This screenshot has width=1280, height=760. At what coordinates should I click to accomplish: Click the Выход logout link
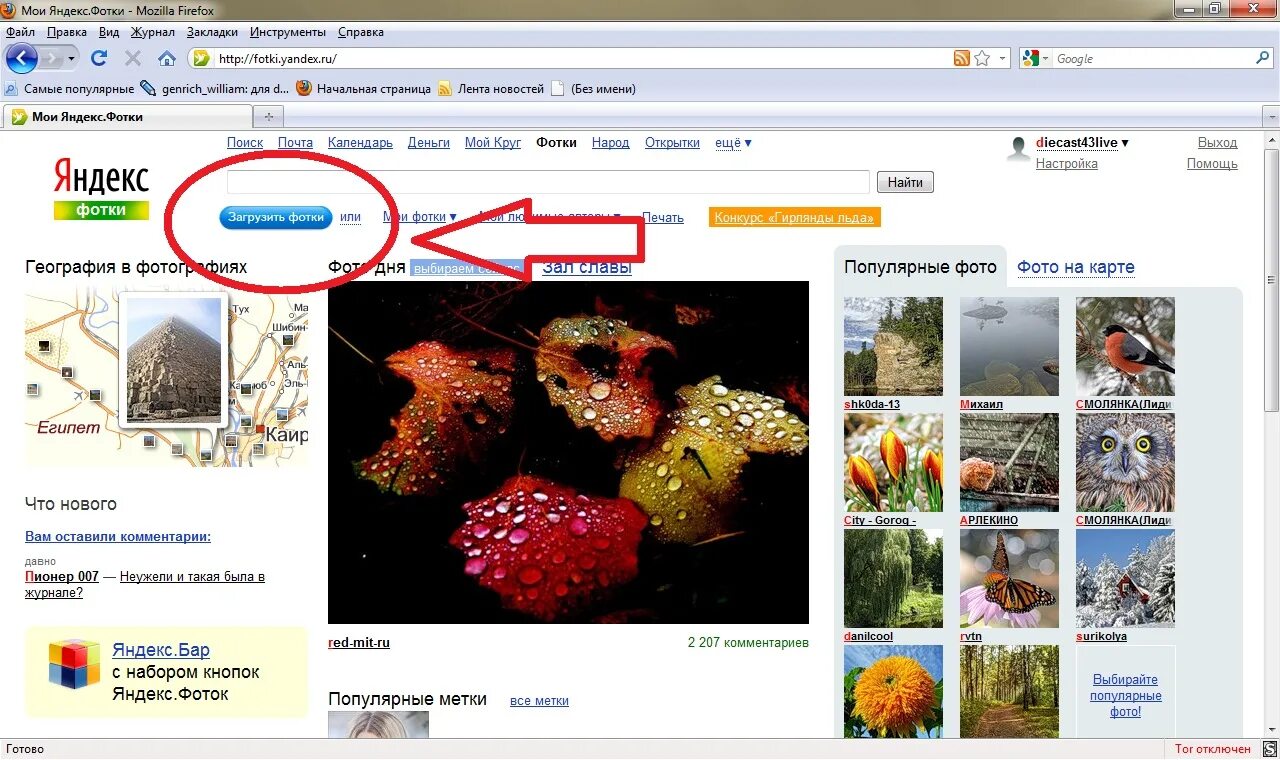tap(1217, 142)
